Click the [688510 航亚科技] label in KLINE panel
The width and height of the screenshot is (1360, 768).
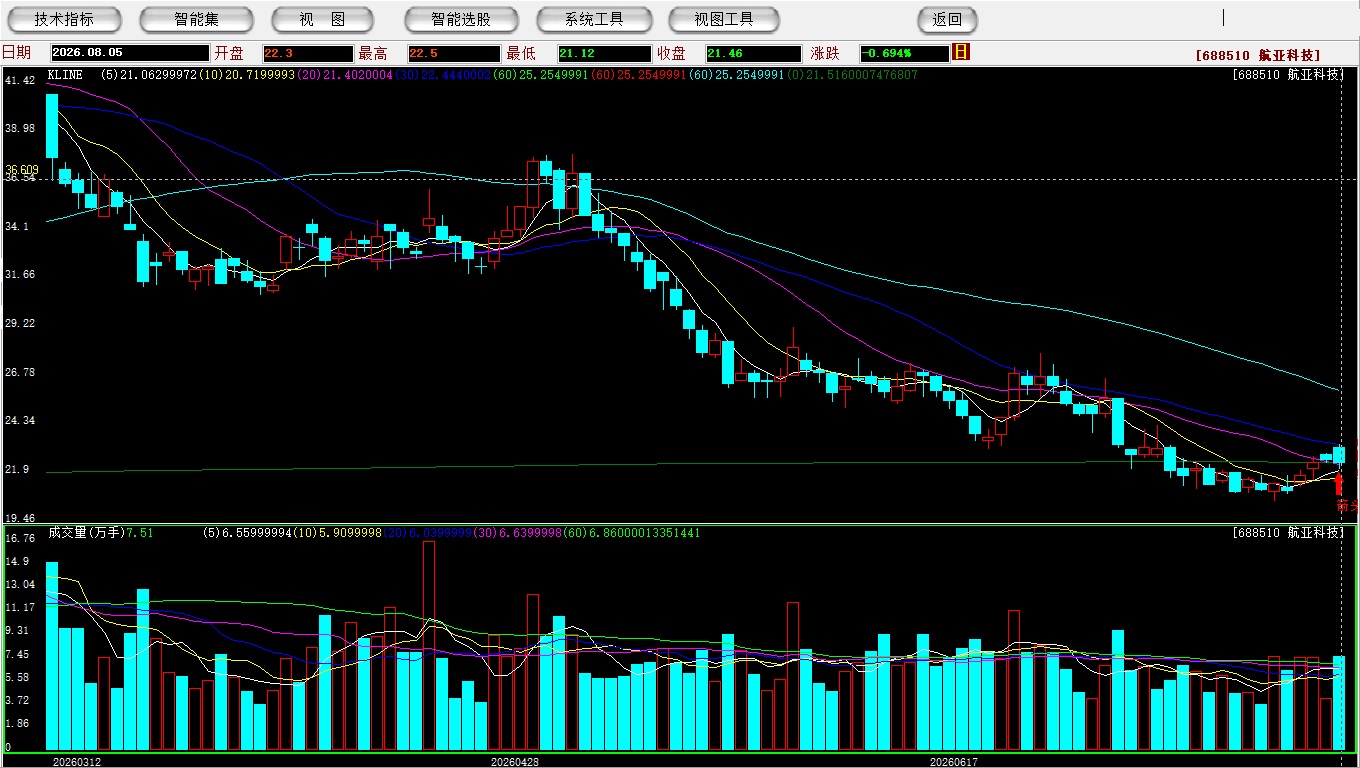point(1289,75)
